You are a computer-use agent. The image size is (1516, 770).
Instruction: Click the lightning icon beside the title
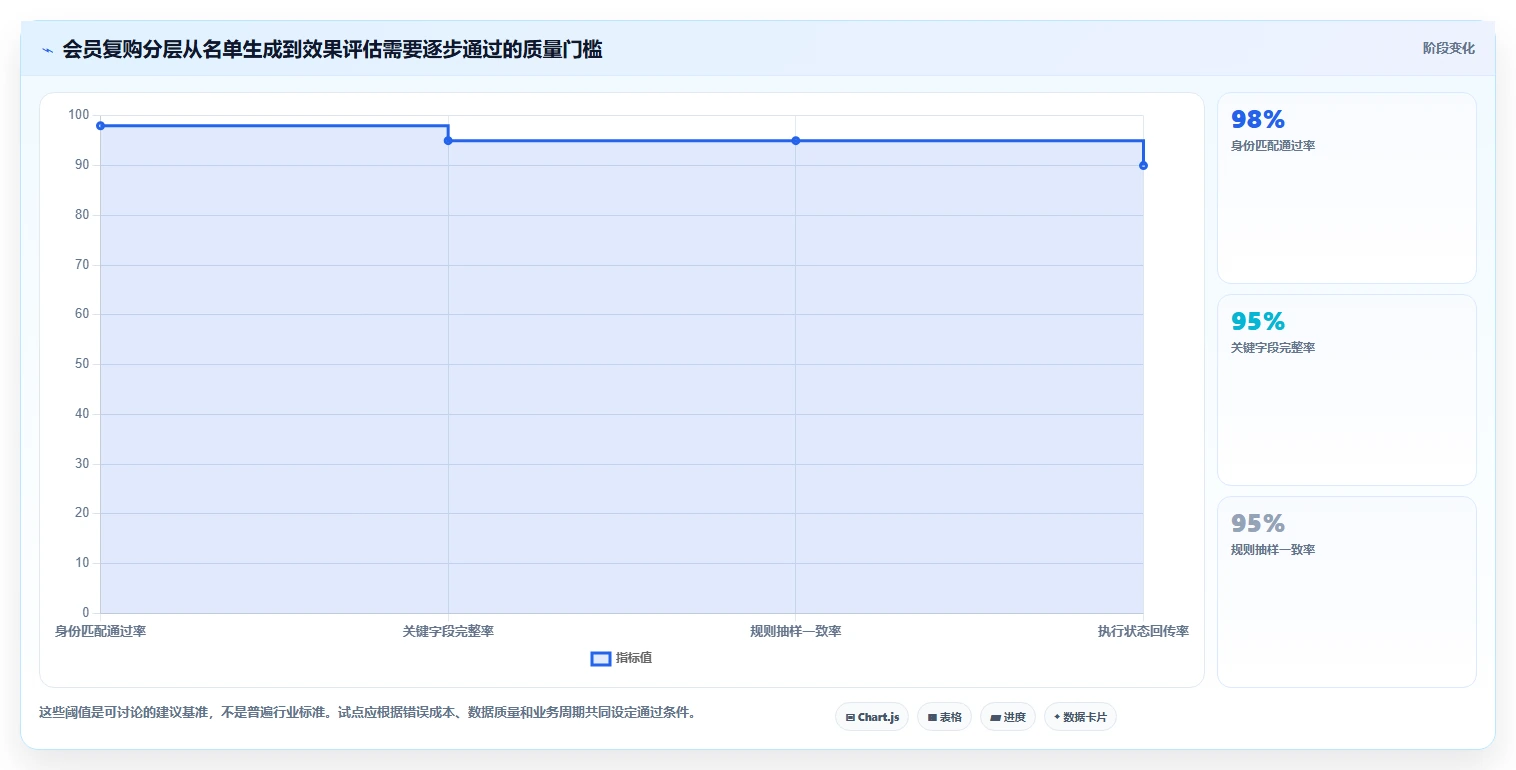(47, 50)
